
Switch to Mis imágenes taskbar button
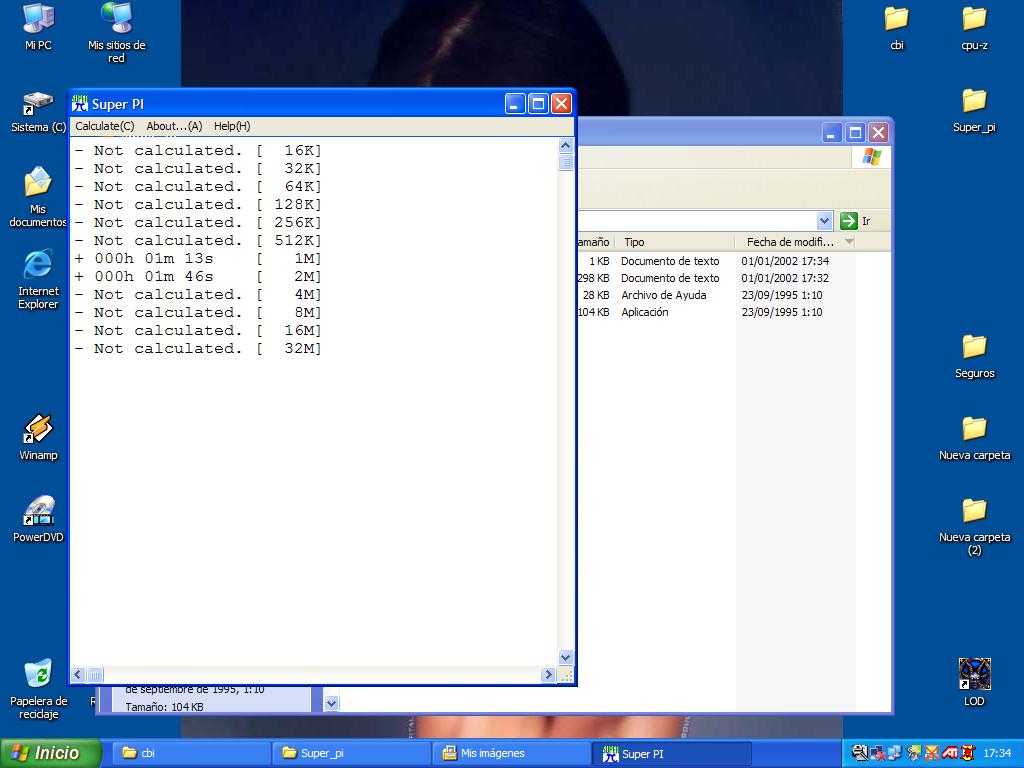(x=510, y=753)
